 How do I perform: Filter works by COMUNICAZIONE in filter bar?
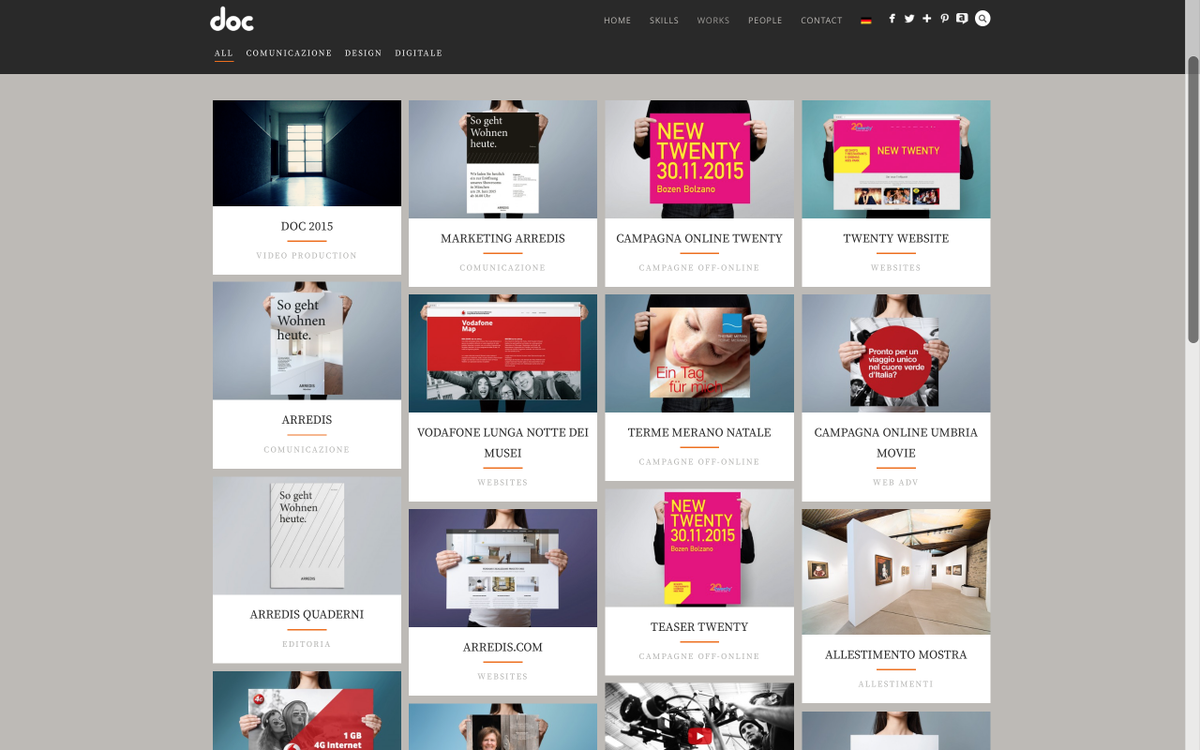(x=289, y=53)
